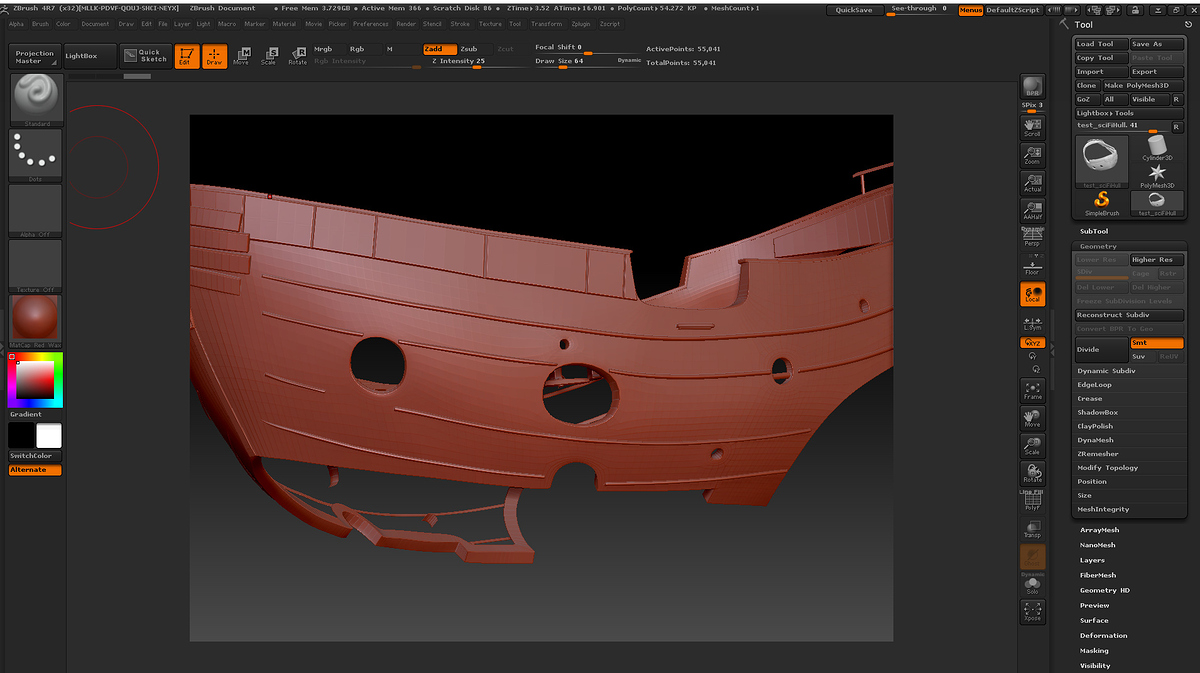
Task: Toggle L.Sym local symmetry
Action: click(1032, 322)
